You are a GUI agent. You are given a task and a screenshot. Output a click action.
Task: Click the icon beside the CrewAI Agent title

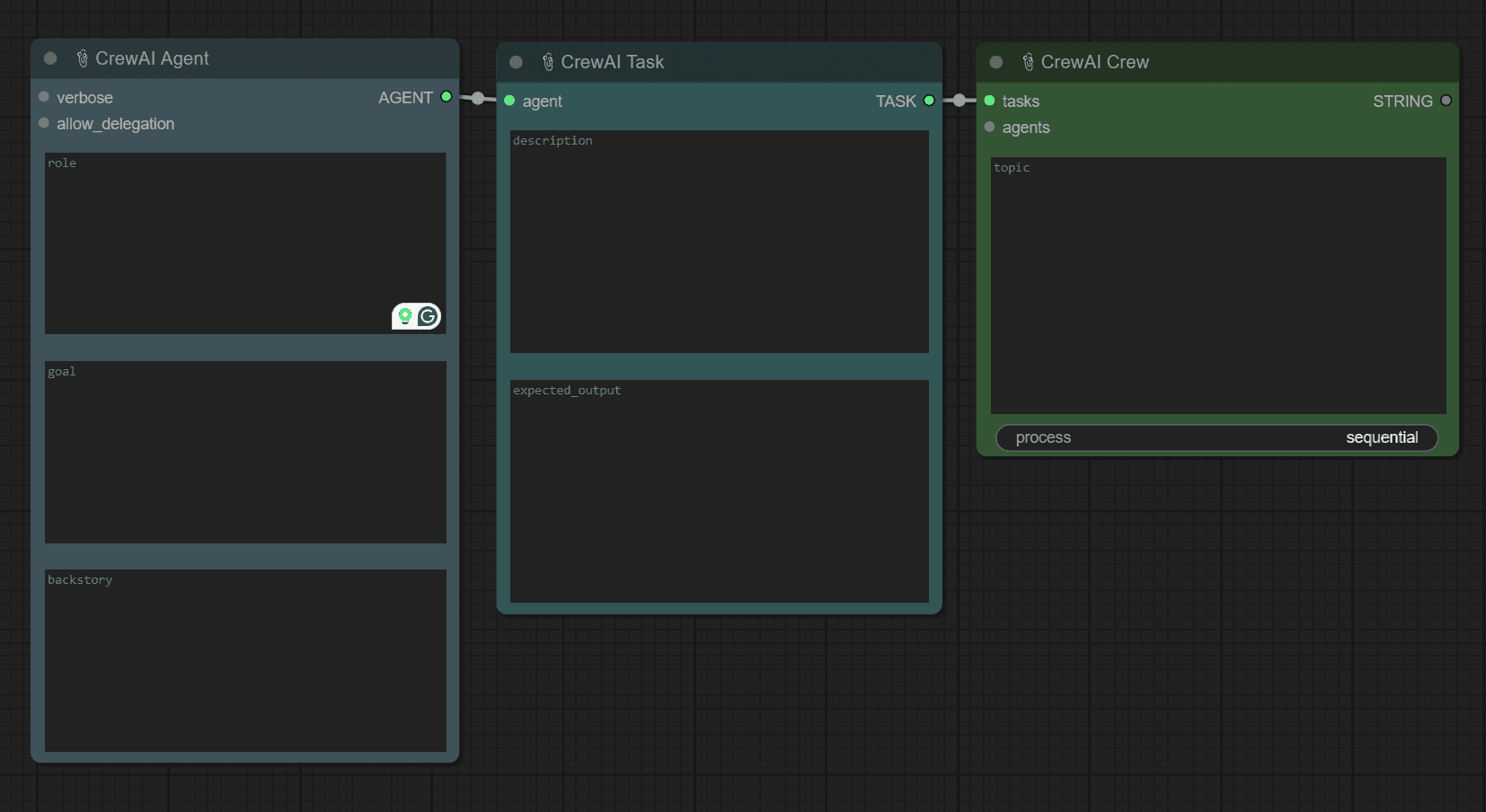coord(83,58)
